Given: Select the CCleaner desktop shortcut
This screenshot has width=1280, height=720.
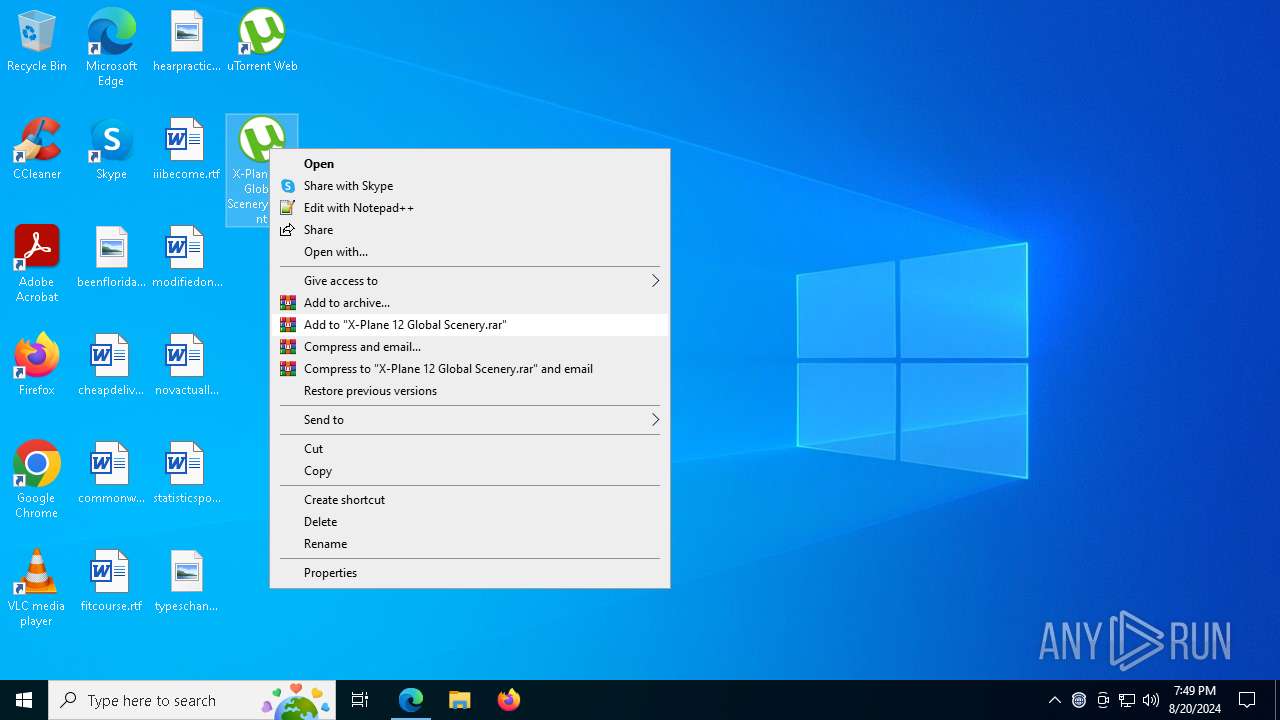Looking at the screenshot, I should pyautogui.click(x=37, y=150).
